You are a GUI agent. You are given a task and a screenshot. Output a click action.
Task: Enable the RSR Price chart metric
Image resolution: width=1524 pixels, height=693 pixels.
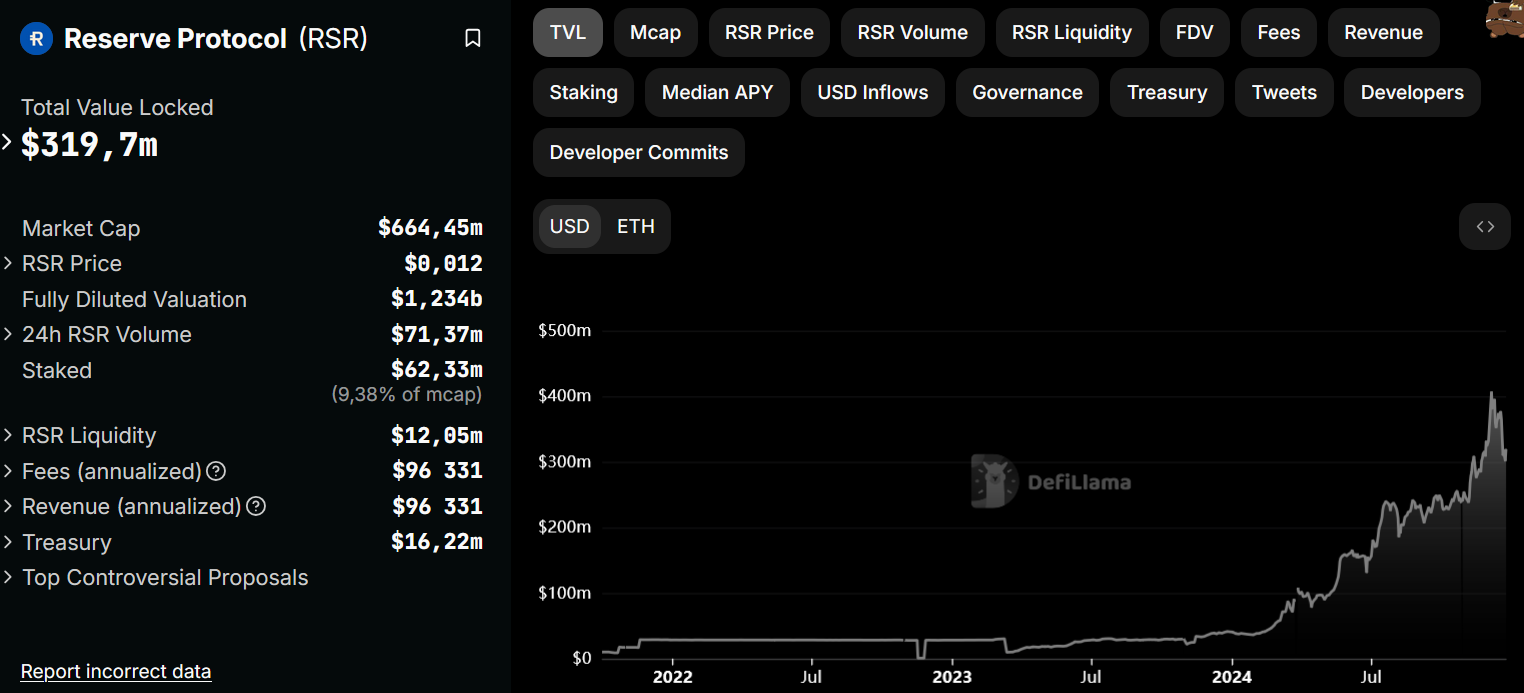(769, 33)
